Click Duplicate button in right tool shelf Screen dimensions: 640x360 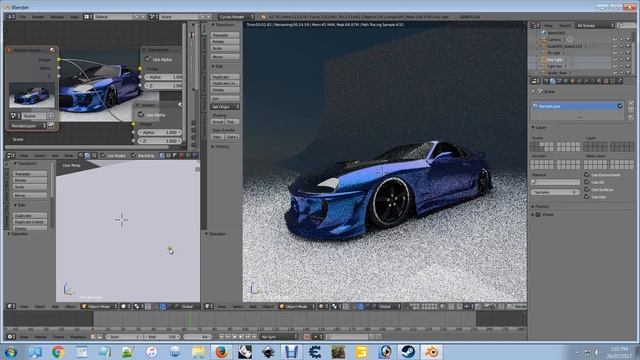click(x=225, y=77)
